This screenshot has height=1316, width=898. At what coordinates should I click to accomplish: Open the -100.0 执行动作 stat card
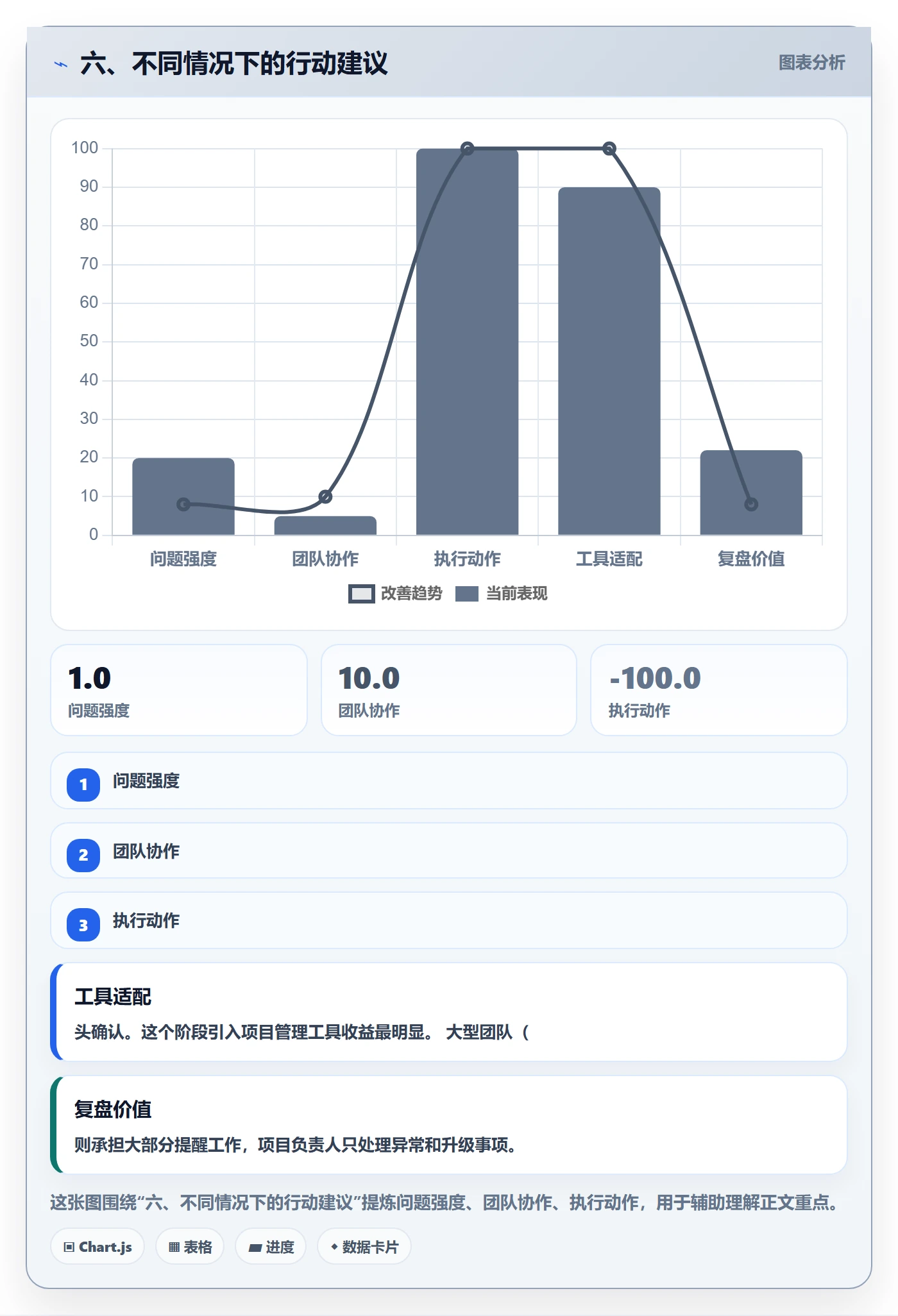(x=719, y=690)
